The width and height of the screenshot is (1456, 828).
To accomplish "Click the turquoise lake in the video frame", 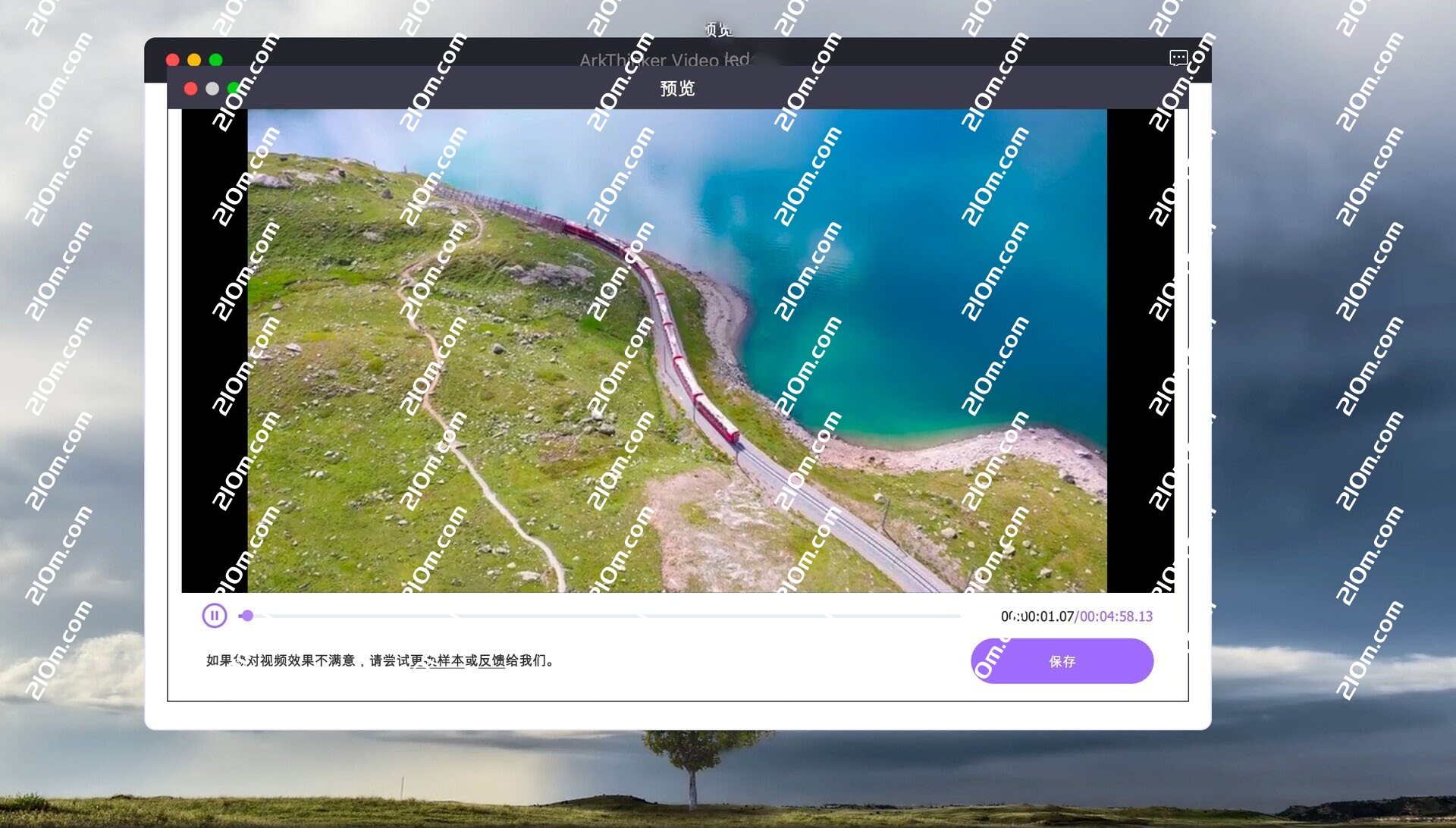I will (x=910, y=303).
